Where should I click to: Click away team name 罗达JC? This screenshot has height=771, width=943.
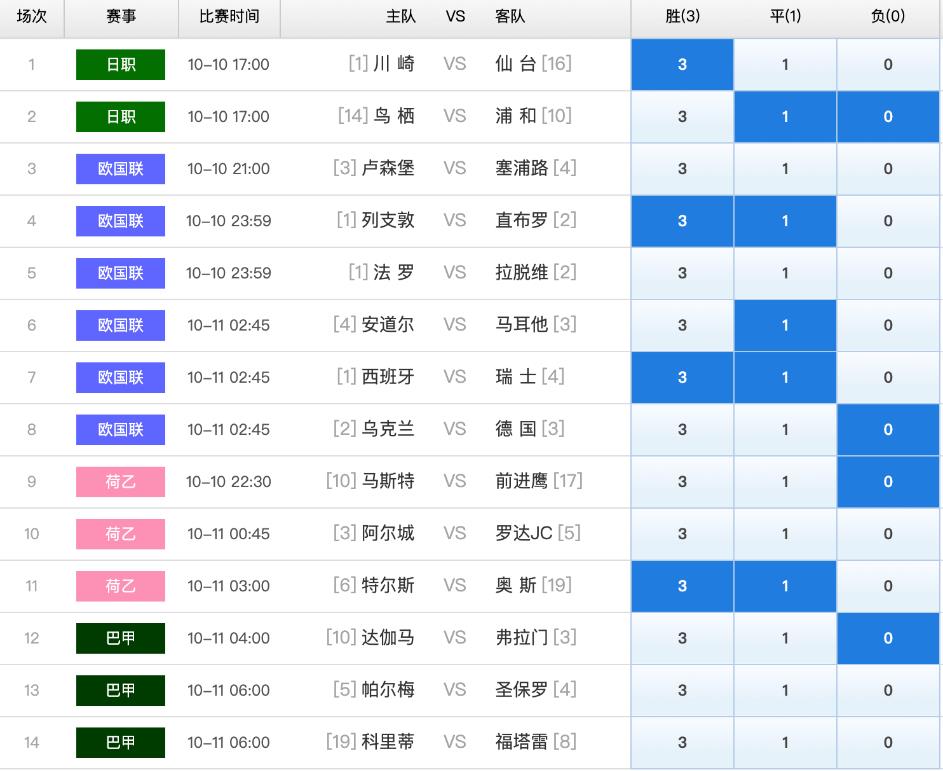tap(524, 533)
